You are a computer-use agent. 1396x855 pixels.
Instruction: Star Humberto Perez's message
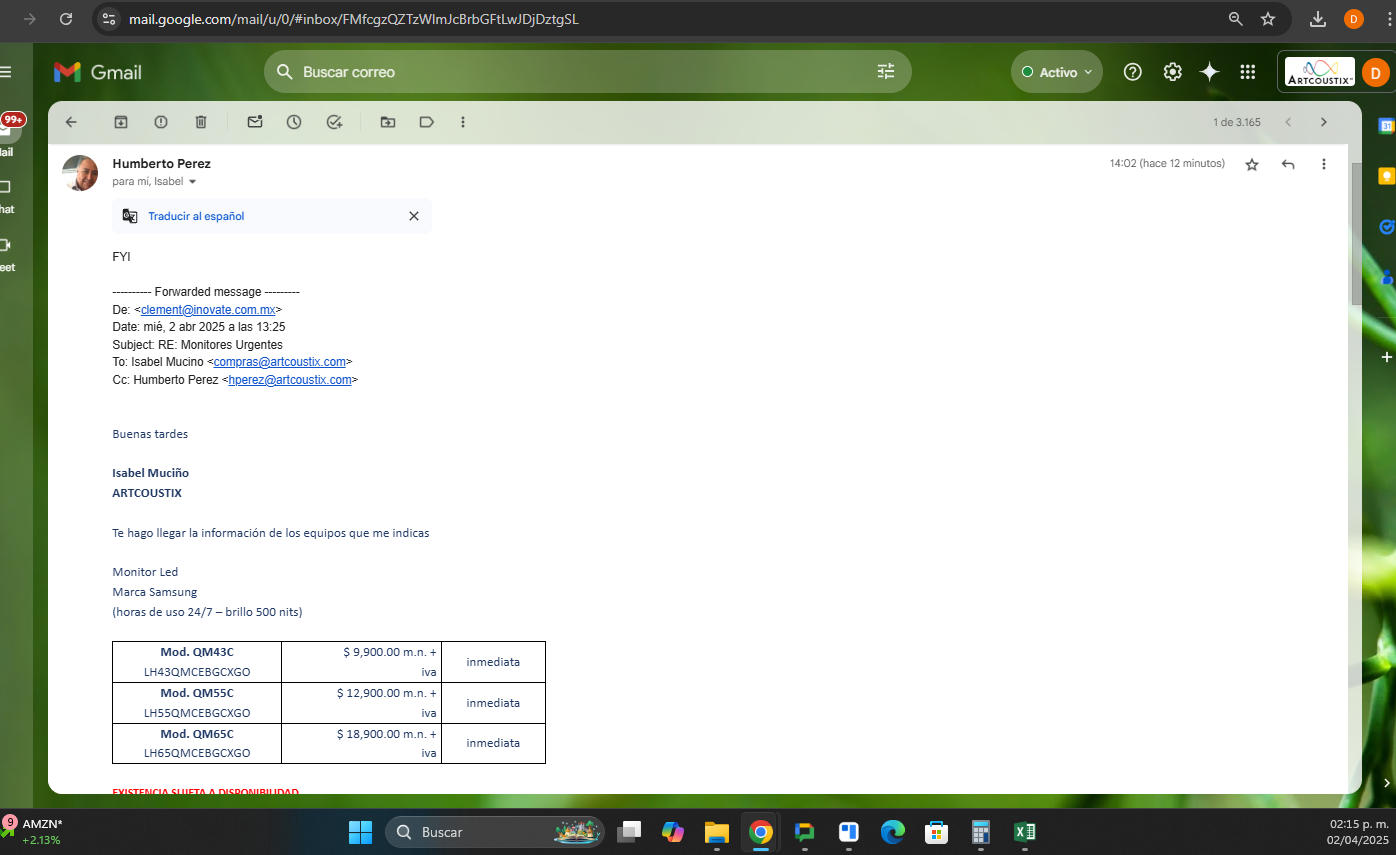[1252, 164]
